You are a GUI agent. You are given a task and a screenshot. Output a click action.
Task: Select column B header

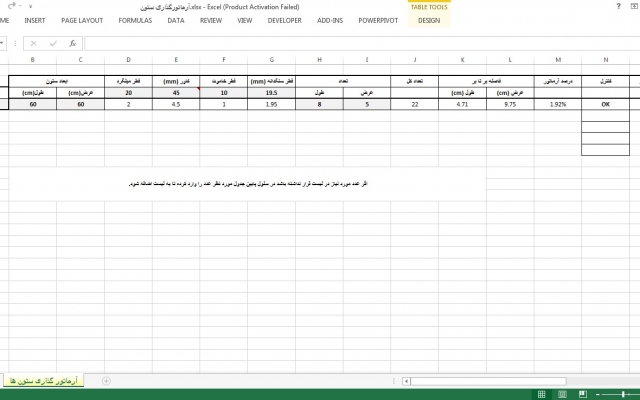click(33, 60)
